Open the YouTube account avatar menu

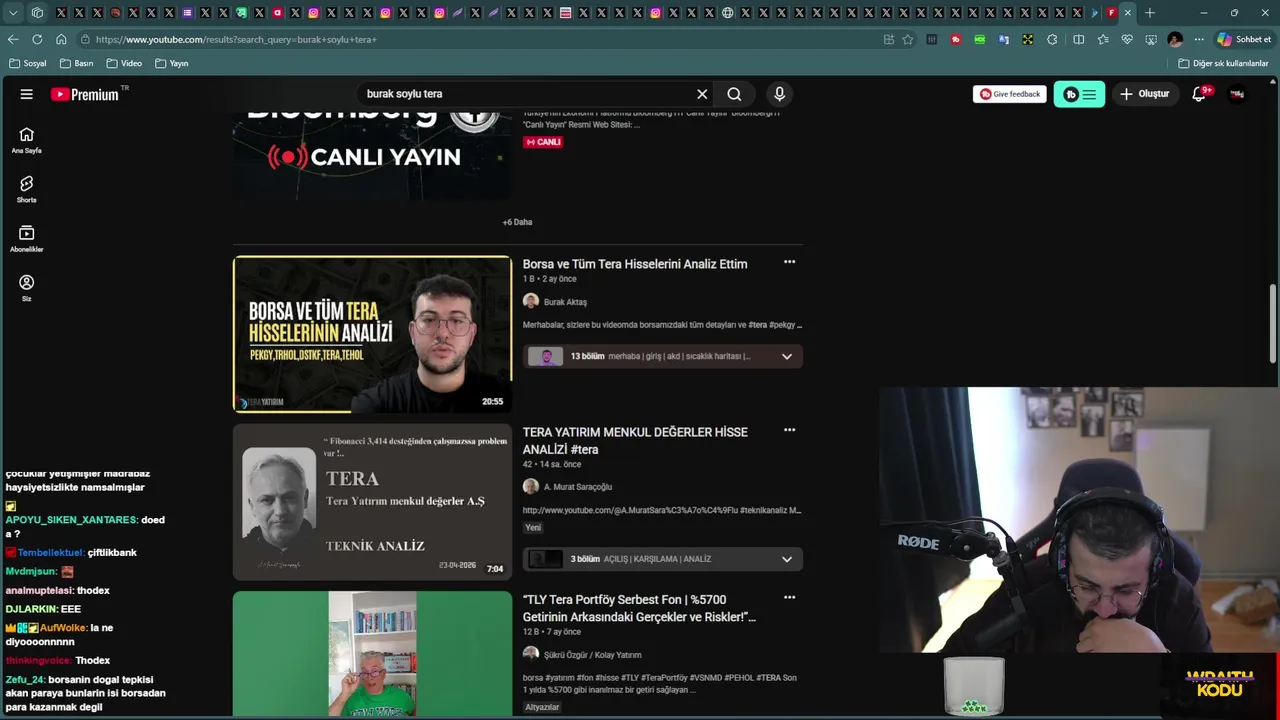pos(1237,94)
